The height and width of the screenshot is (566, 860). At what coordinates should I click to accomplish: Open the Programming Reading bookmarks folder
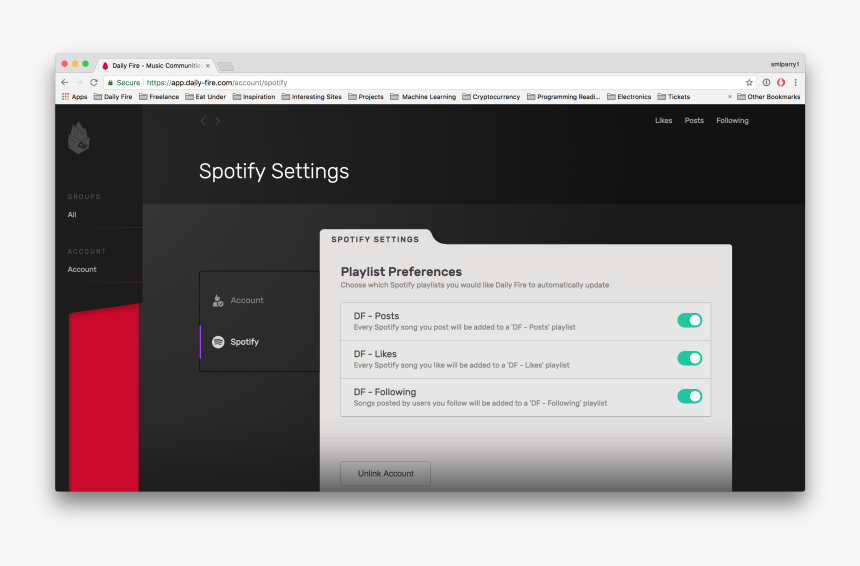point(563,97)
